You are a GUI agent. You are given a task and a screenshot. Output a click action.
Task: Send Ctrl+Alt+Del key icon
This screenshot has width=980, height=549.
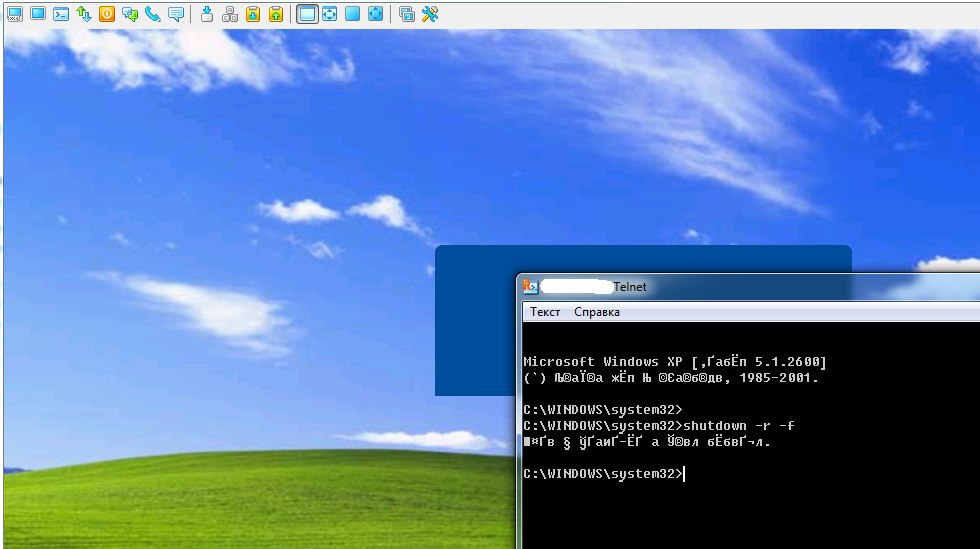(207, 14)
